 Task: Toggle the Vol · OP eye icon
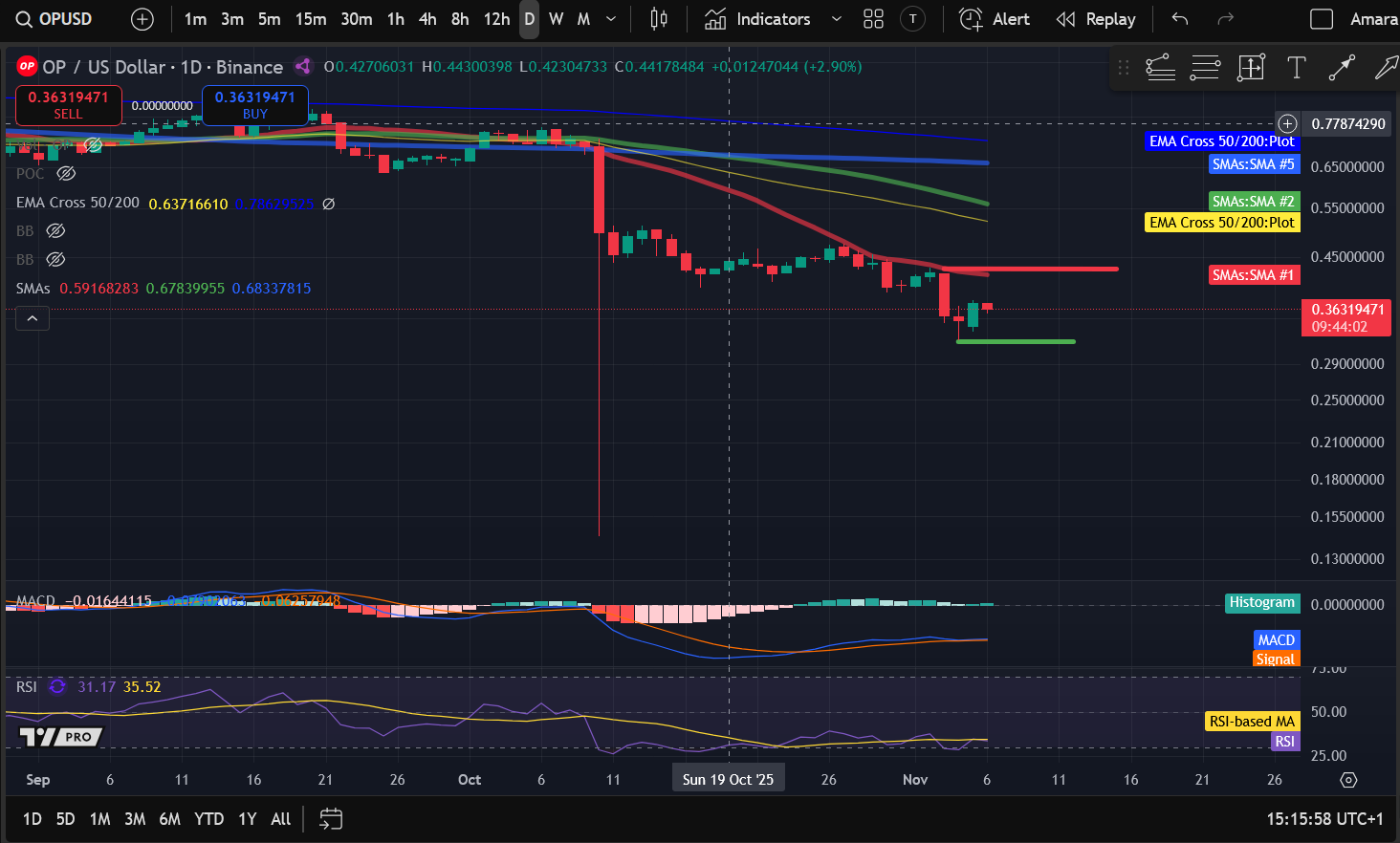93,144
